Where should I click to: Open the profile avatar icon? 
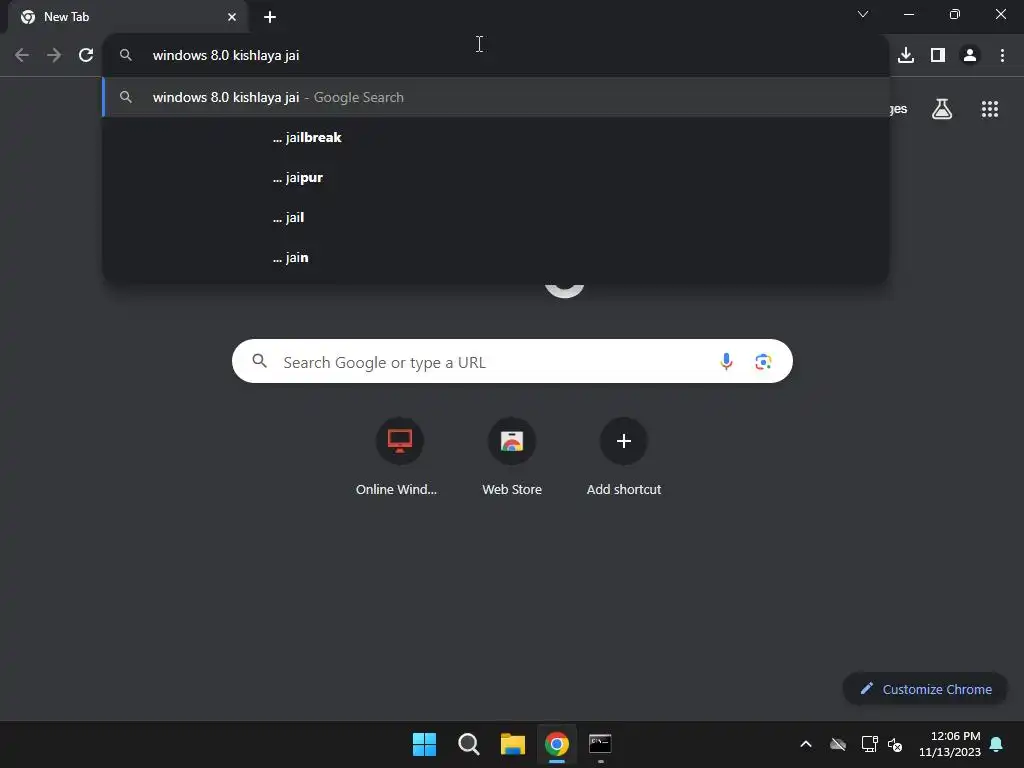(x=970, y=56)
